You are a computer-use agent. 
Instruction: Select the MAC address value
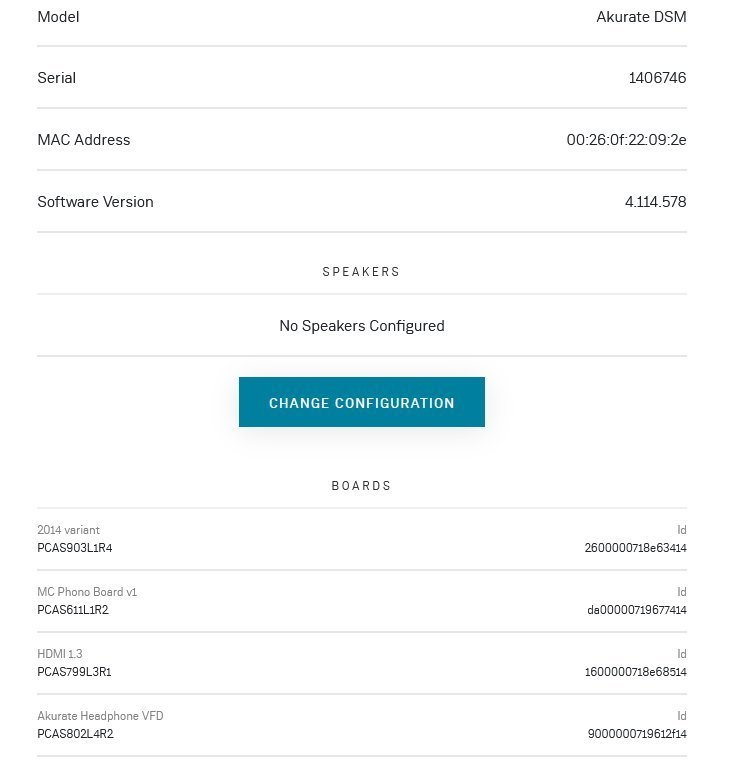point(626,140)
